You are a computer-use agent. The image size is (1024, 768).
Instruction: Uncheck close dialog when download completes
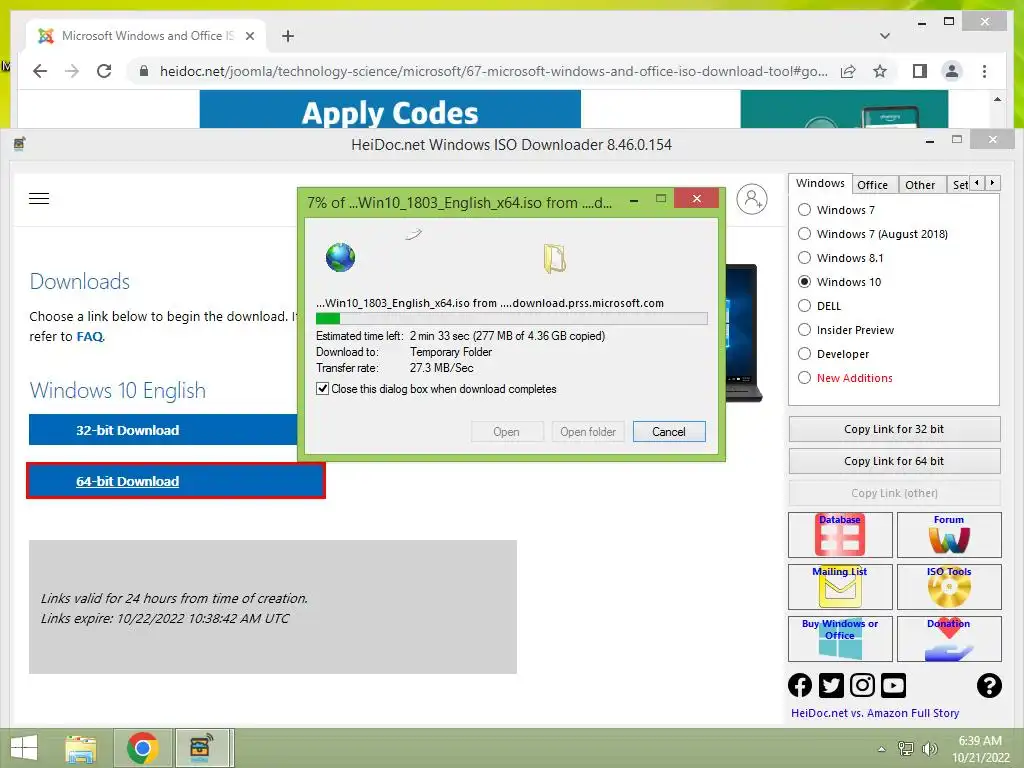click(322, 389)
